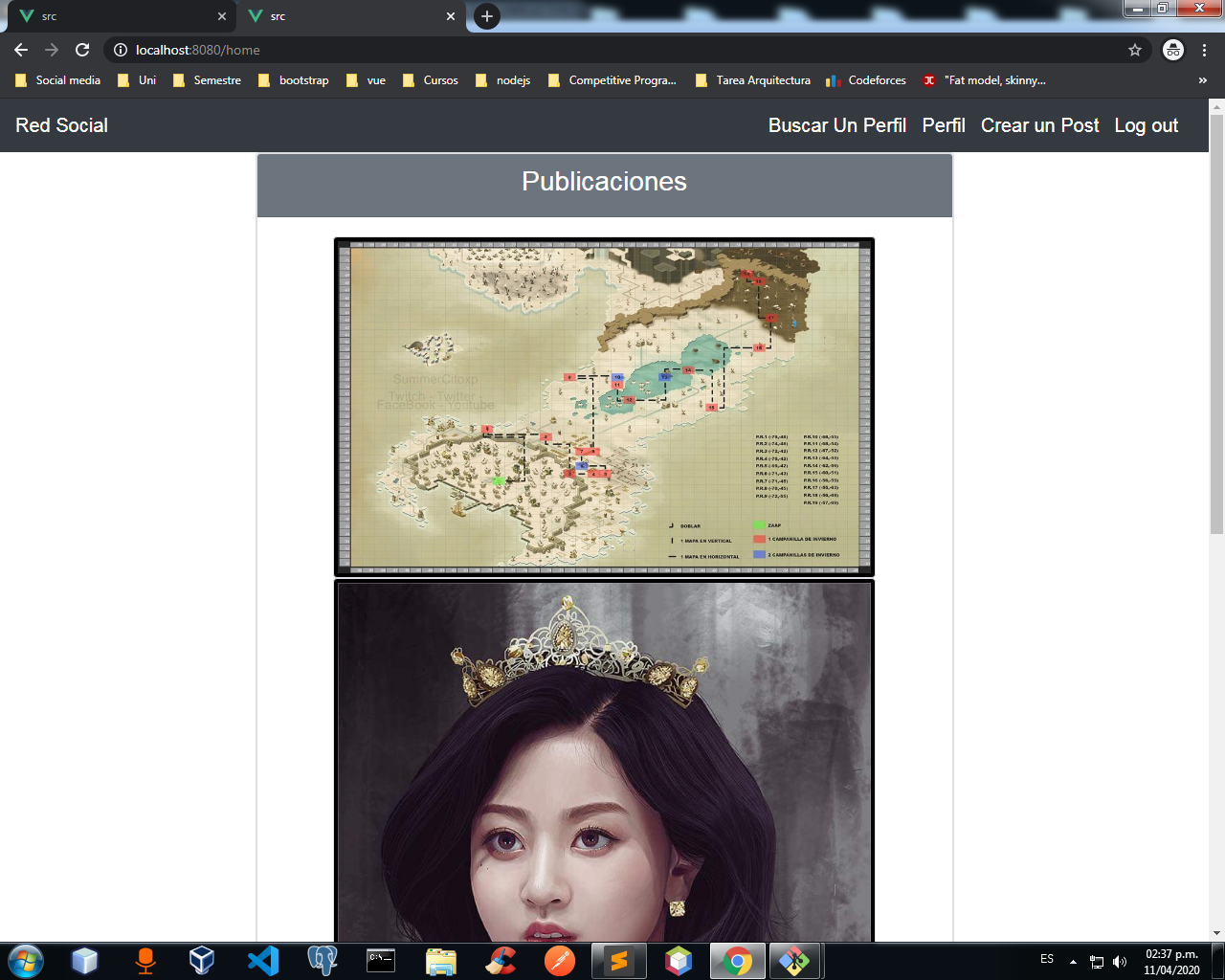Open Postman from the taskbar

(x=560, y=961)
